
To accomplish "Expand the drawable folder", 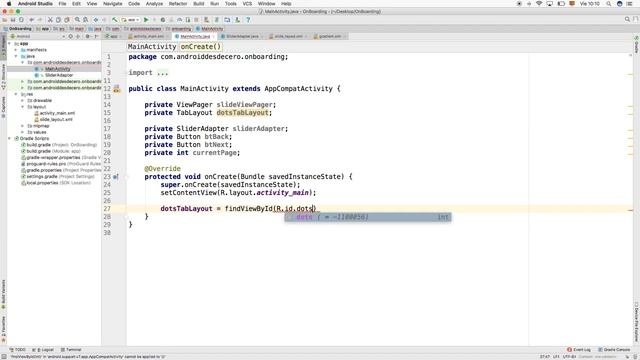I will (x=23, y=100).
